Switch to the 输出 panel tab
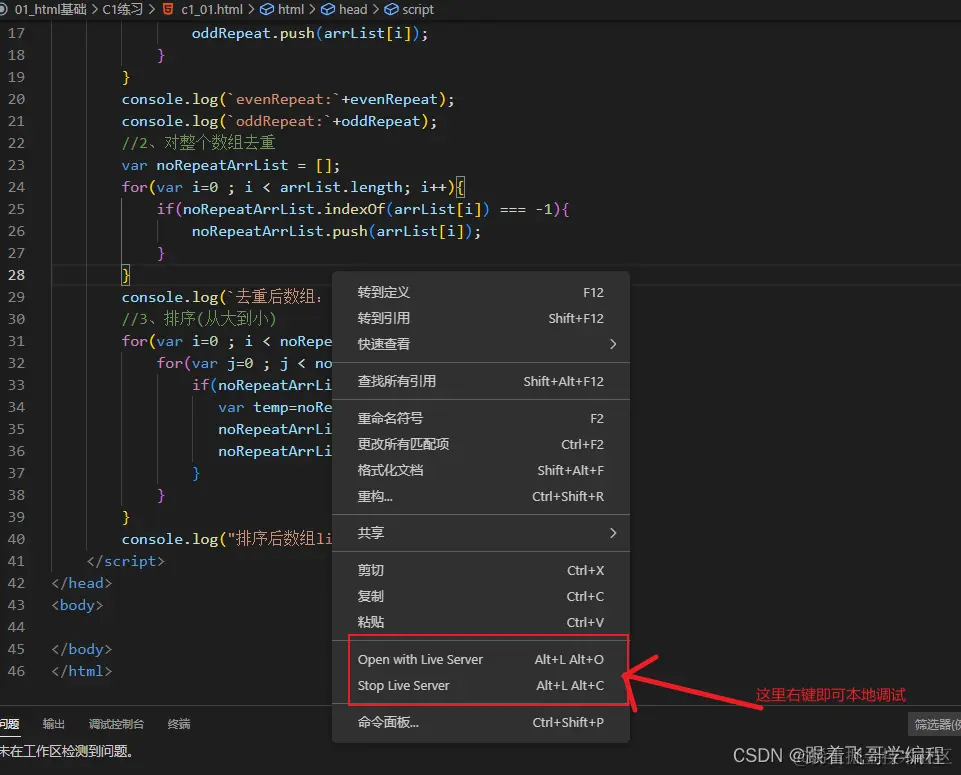Viewport: 961px width, 775px height. [x=53, y=724]
